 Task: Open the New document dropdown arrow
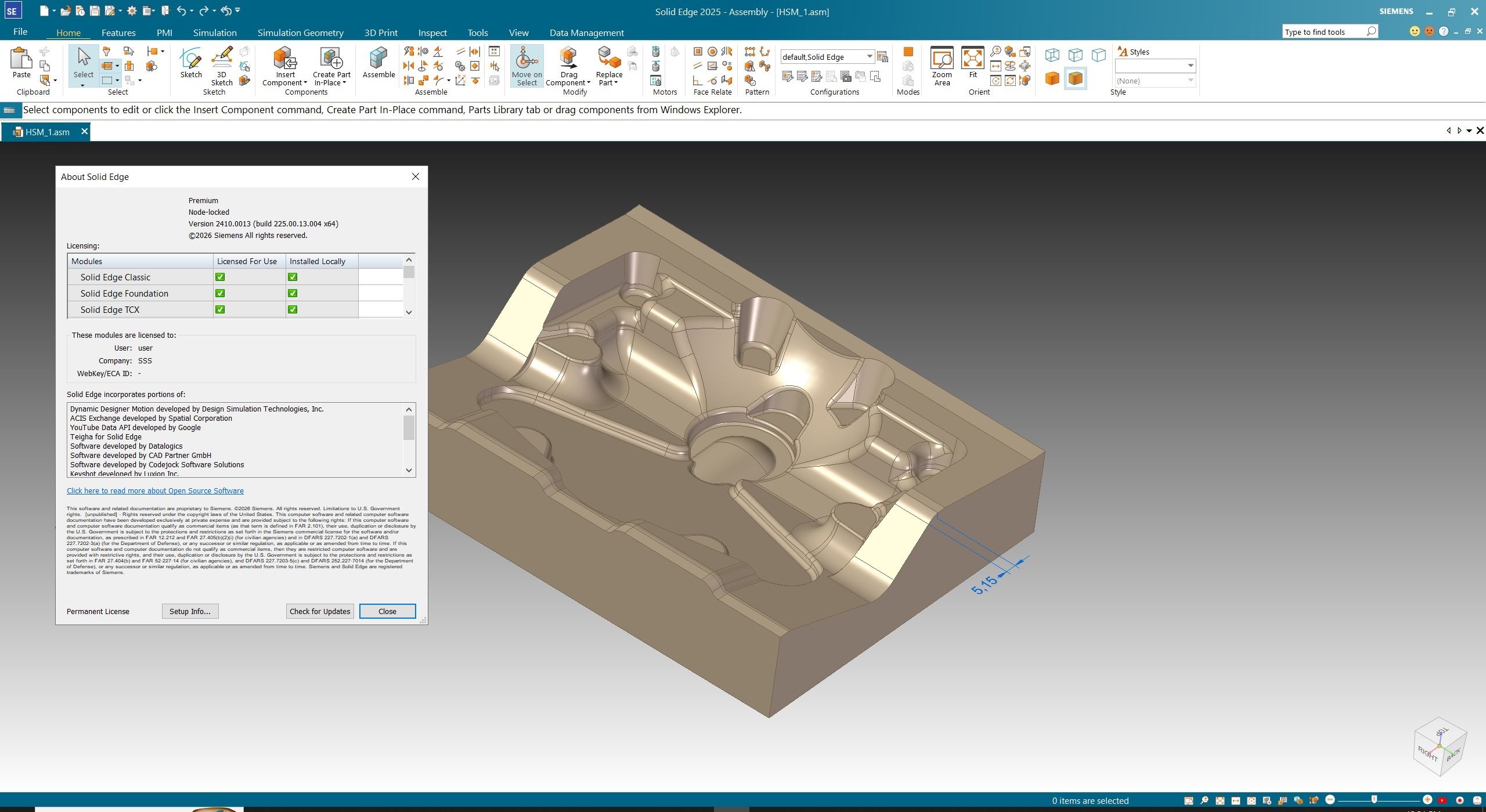click(x=54, y=10)
